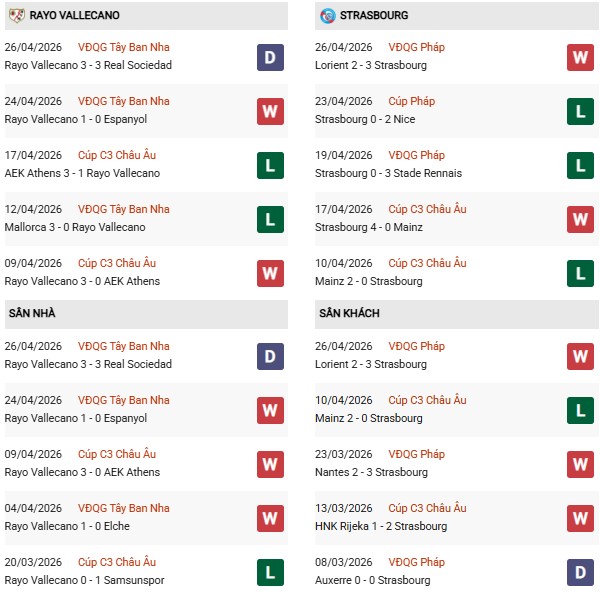Open the VĐQG Pháp link for Strasbourg 0-3 Stade Rennais
This screenshot has height=593, width=600.
pos(418,155)
